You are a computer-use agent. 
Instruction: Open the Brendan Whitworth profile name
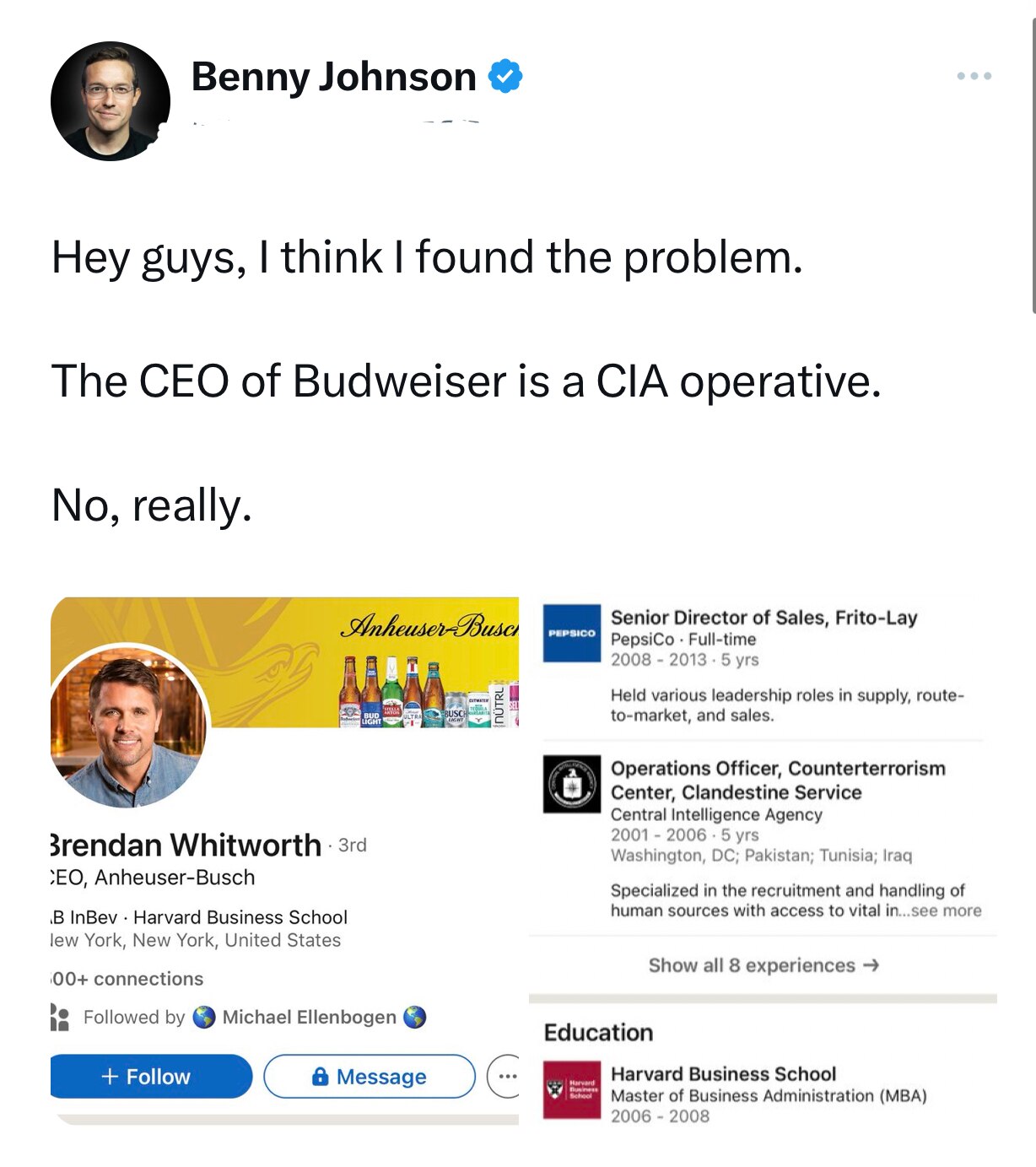(187, 845)
